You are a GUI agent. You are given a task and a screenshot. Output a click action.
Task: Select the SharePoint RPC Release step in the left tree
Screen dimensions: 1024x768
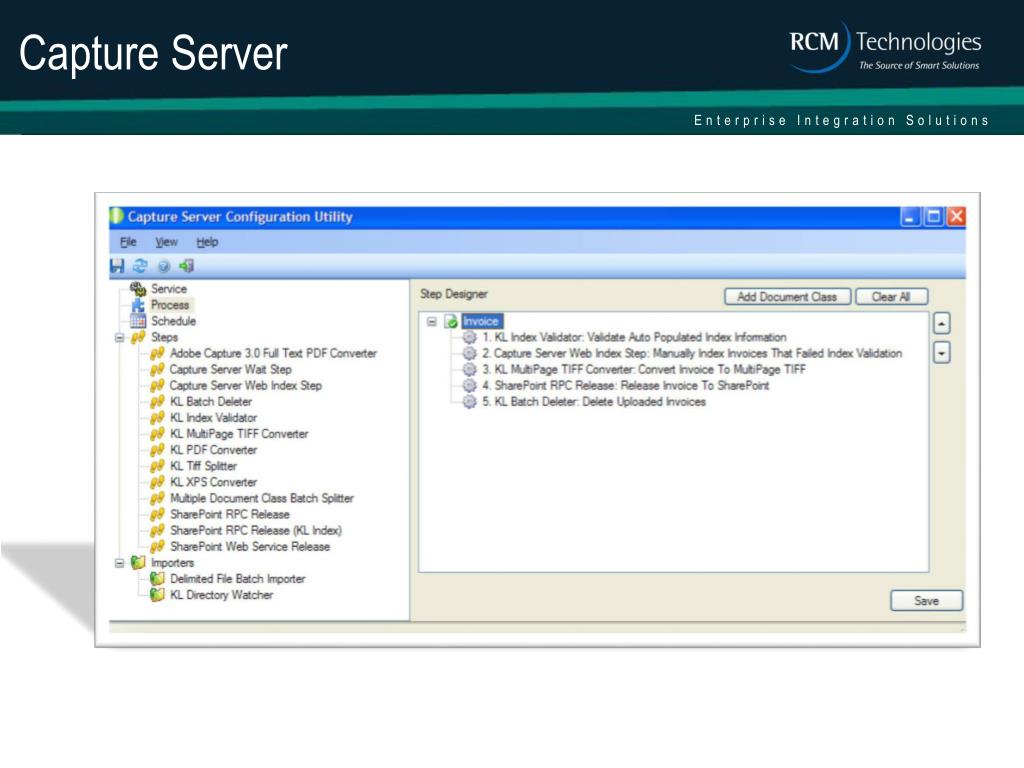coord(230,515)
